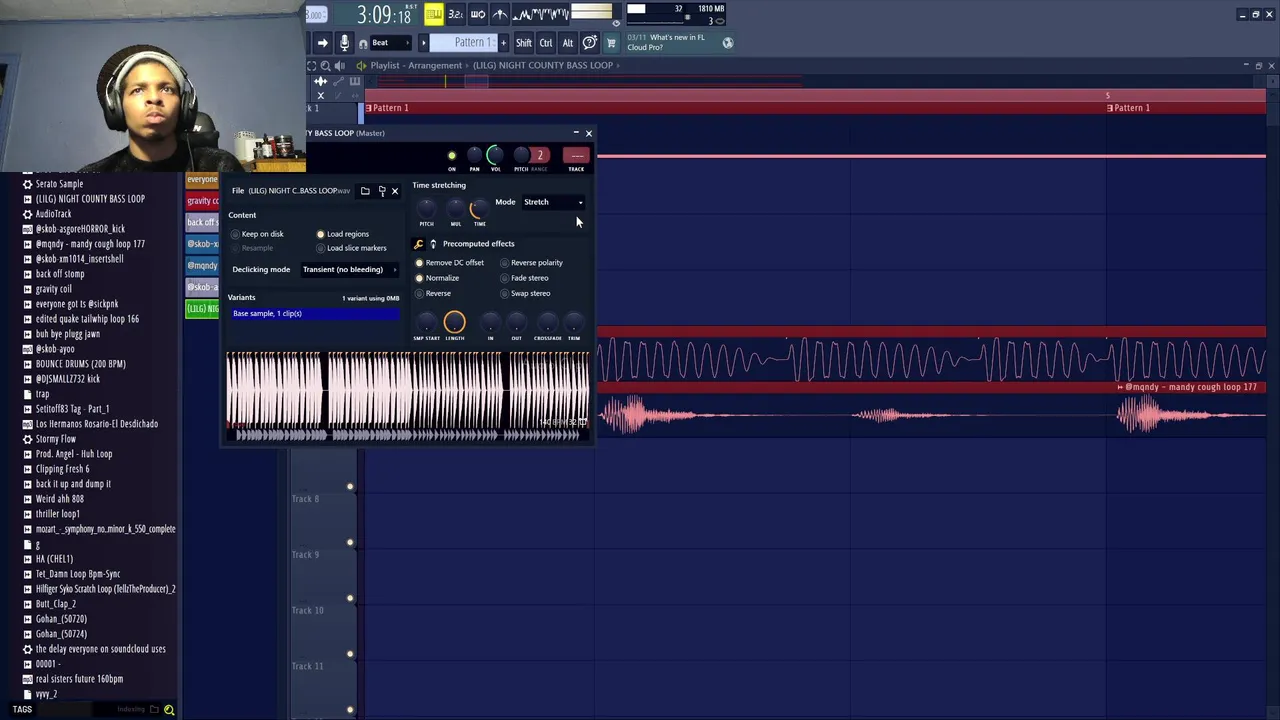Click the time stretching TIME knob
Image resolution: width=1280 pixels, height=720 pixels.
[479, 208]
